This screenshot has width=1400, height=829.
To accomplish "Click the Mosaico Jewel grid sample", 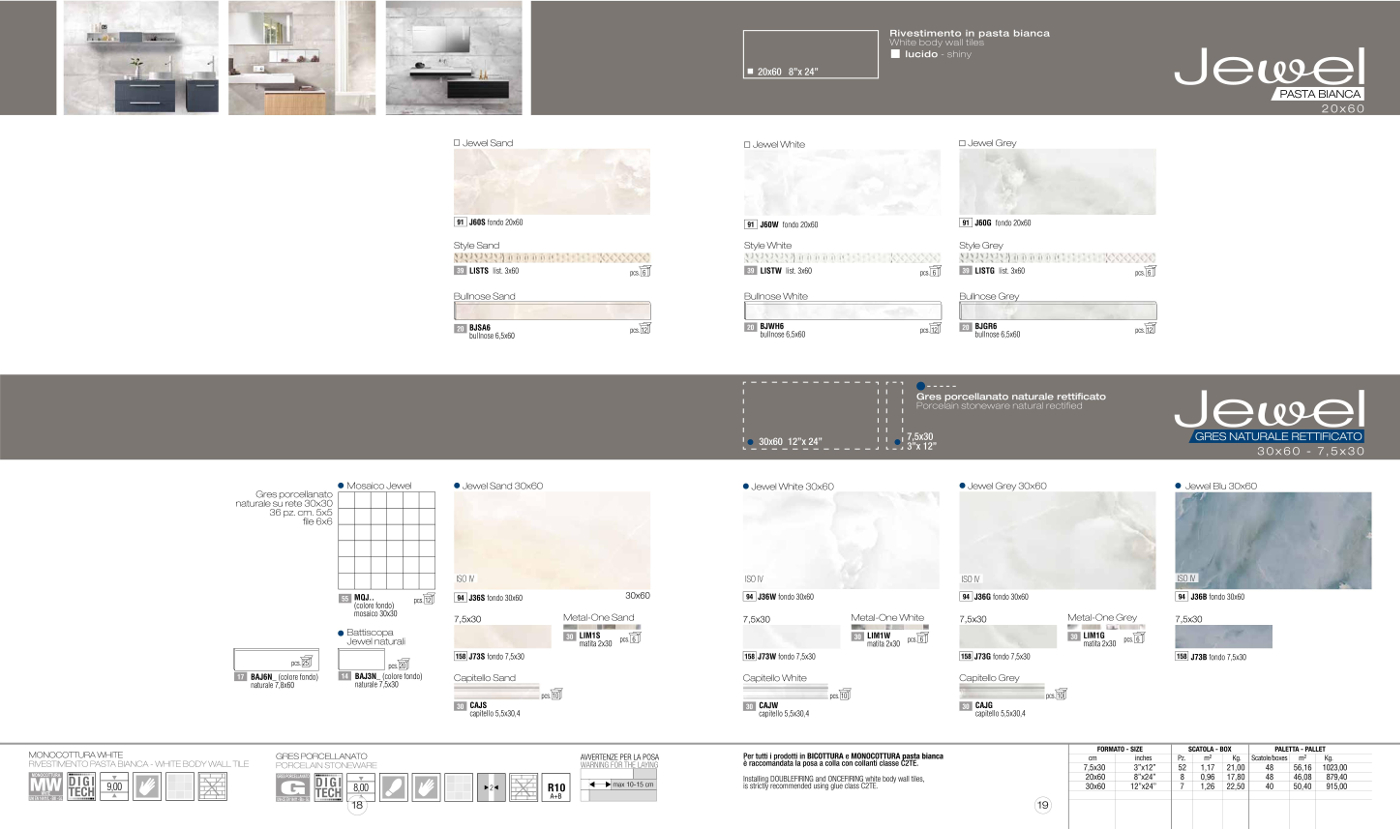I will [387, 540].
